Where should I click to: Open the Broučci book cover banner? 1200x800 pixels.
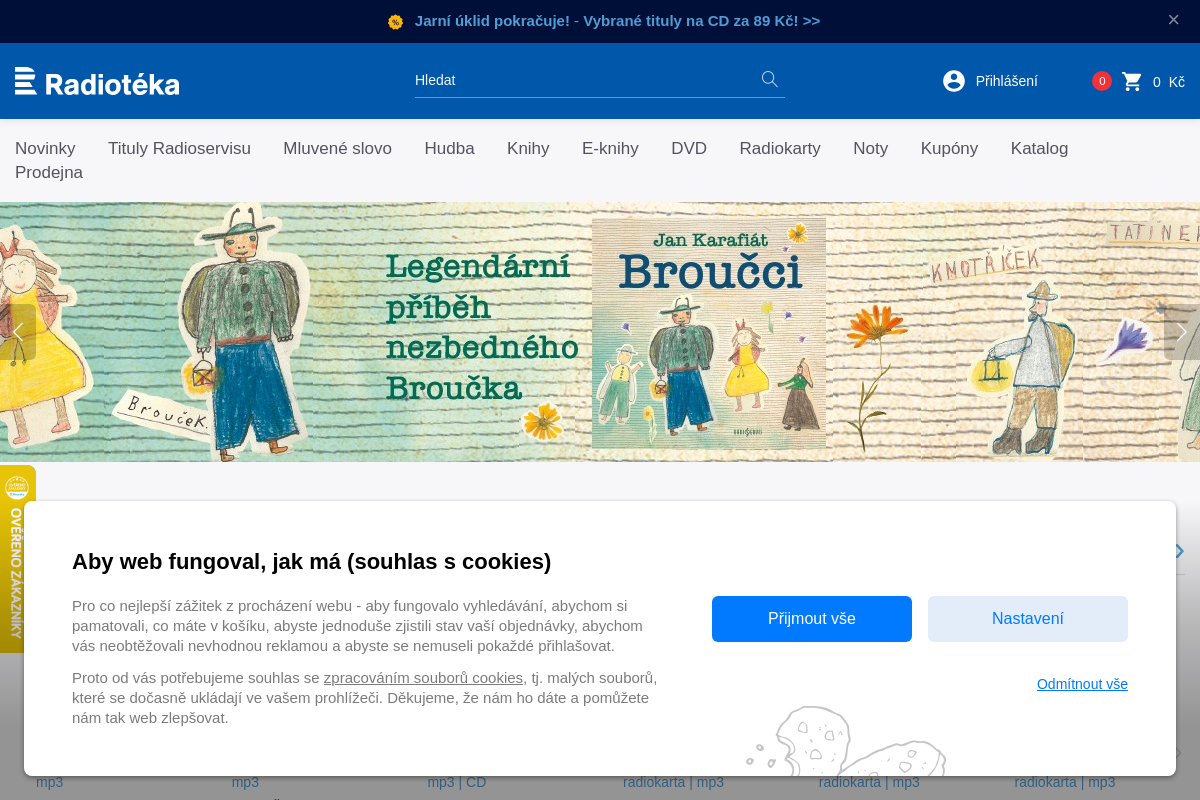709,334
